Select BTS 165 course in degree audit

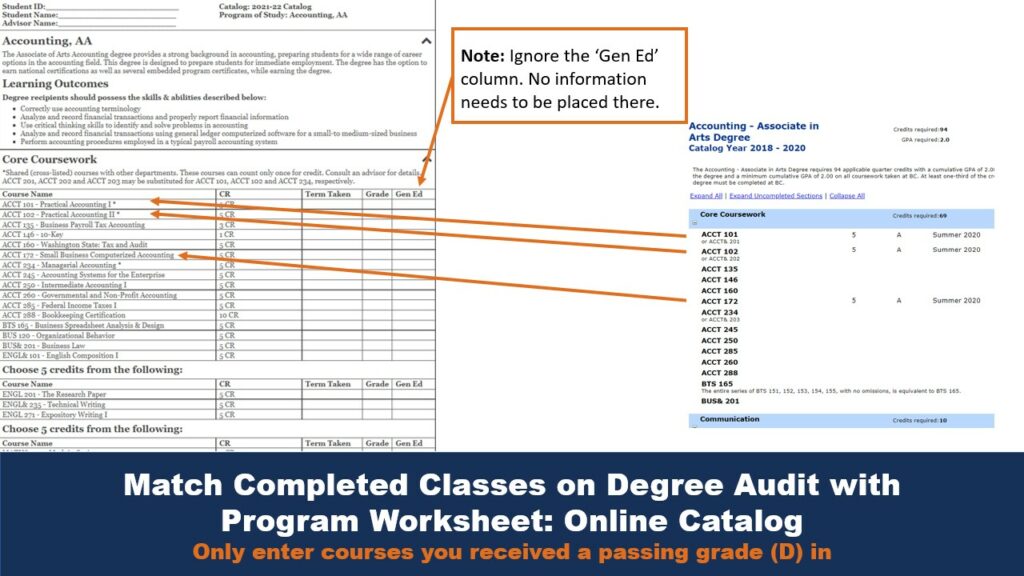pos(717,384)
